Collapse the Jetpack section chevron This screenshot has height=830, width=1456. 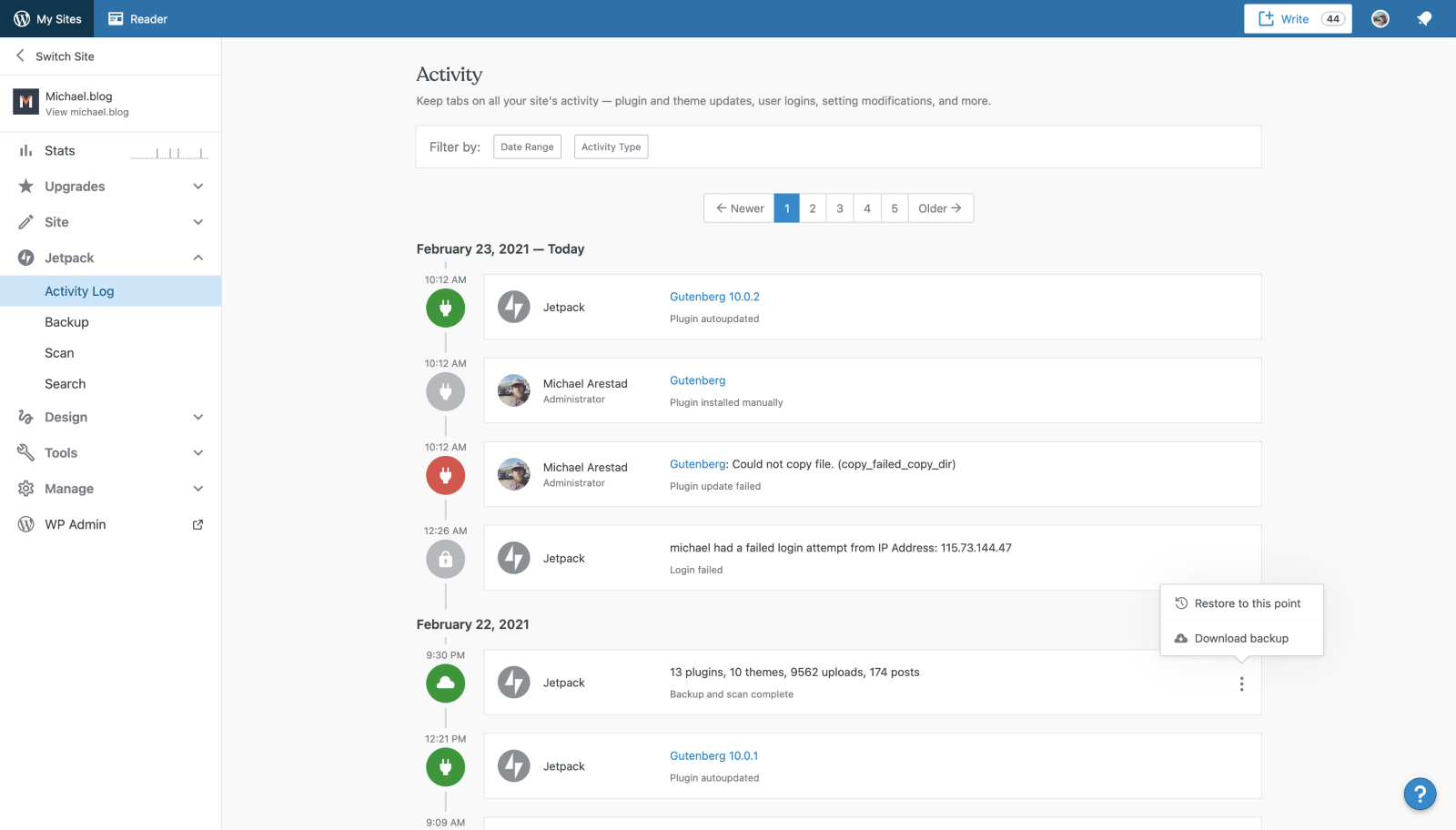[198, 258]
